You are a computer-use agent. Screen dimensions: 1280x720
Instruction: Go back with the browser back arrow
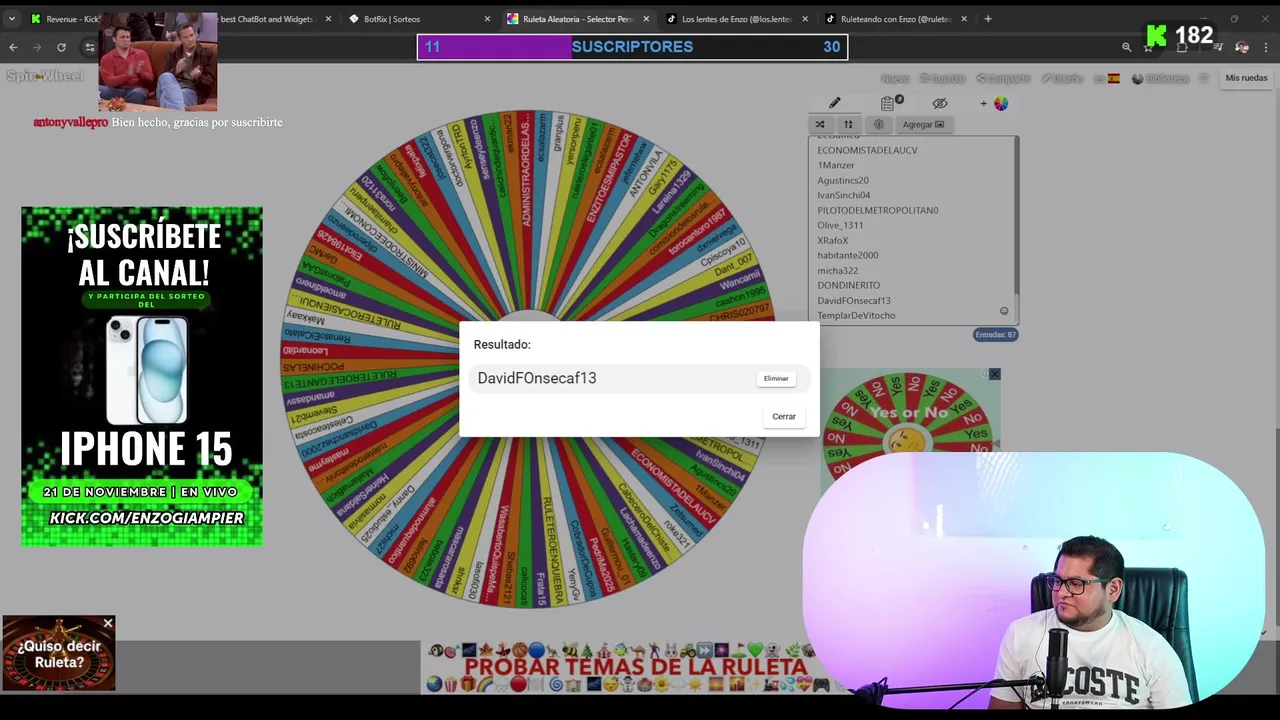click(13, 47)
